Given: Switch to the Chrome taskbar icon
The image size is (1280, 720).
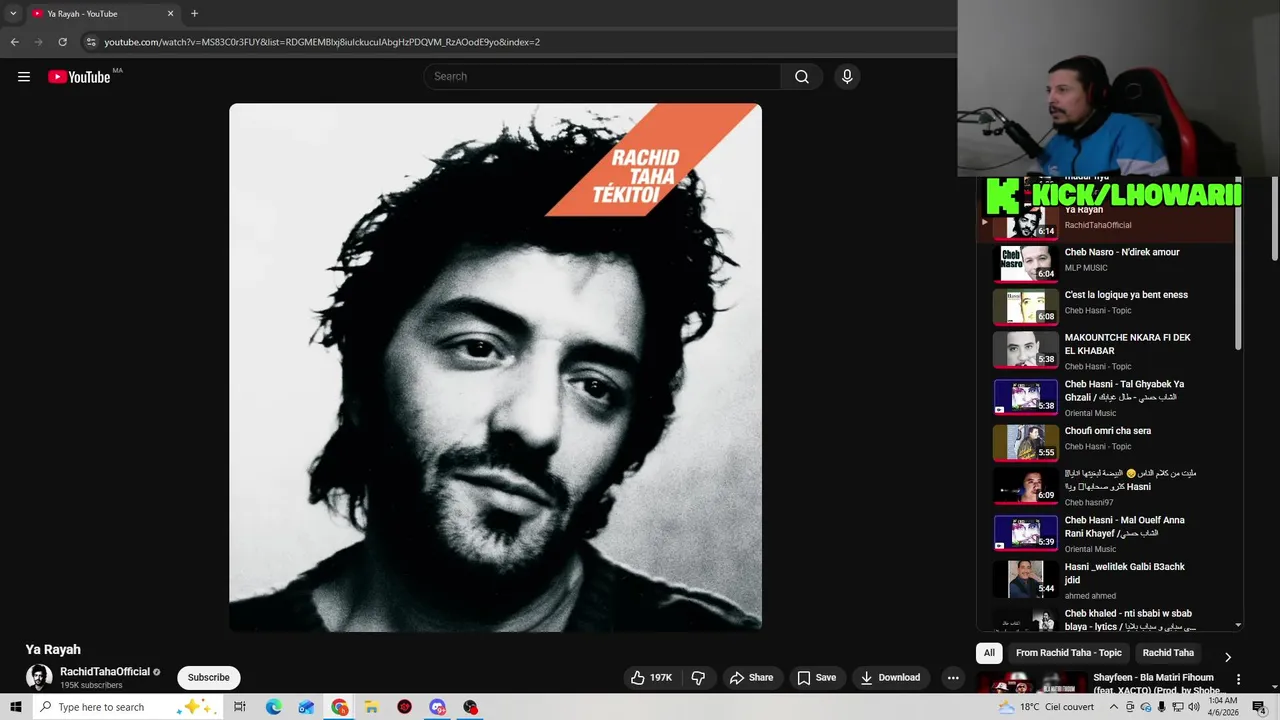Looking at the screenshot, I should point(340,707).
